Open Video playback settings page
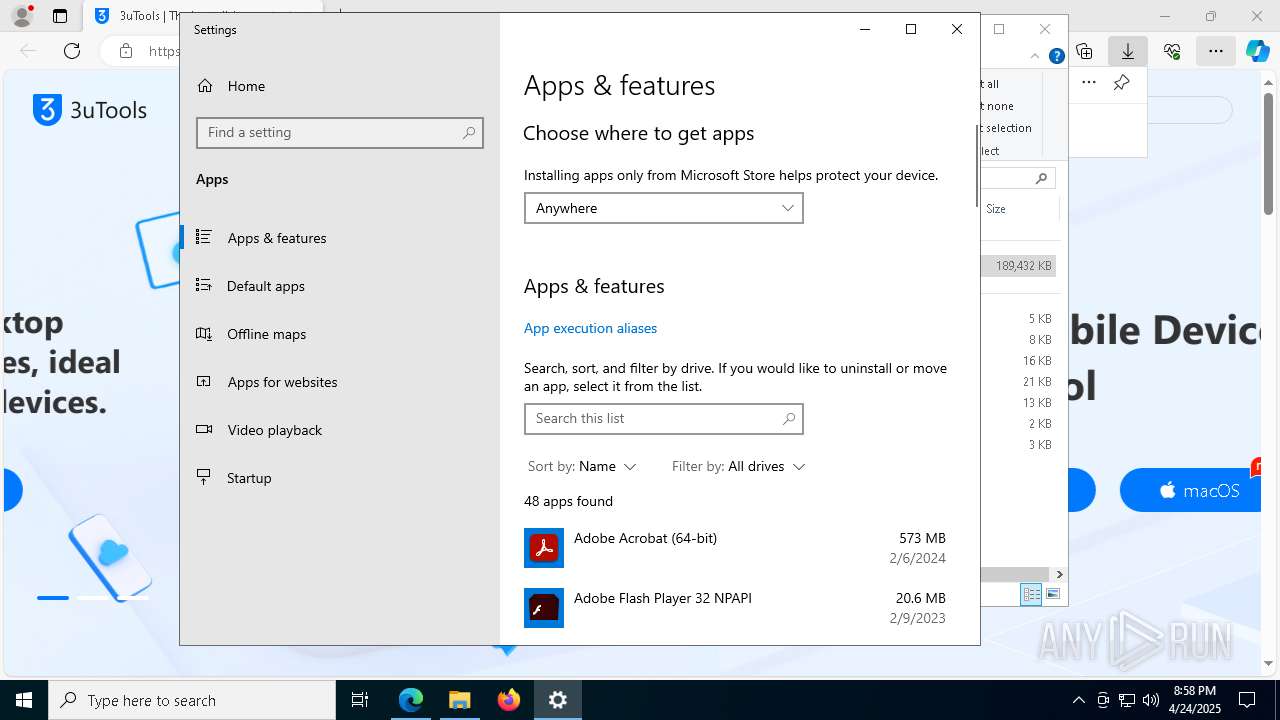This screenshot has height=720, width=1280. point(274,430)
